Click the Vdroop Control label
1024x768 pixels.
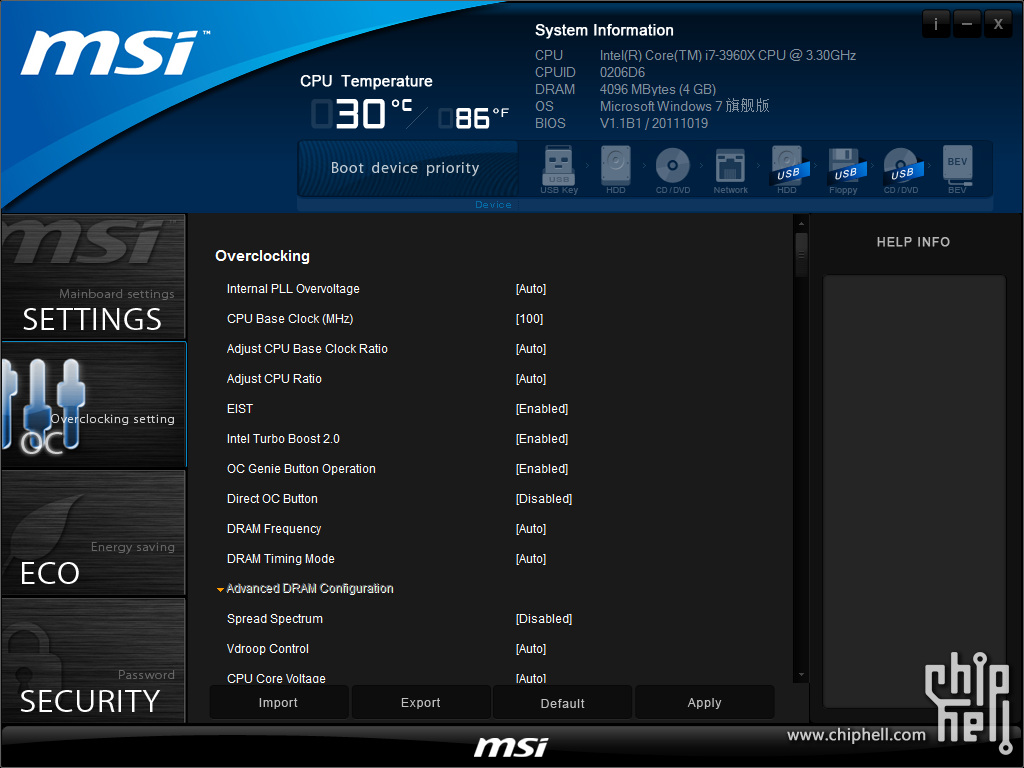tap(268, 648)
